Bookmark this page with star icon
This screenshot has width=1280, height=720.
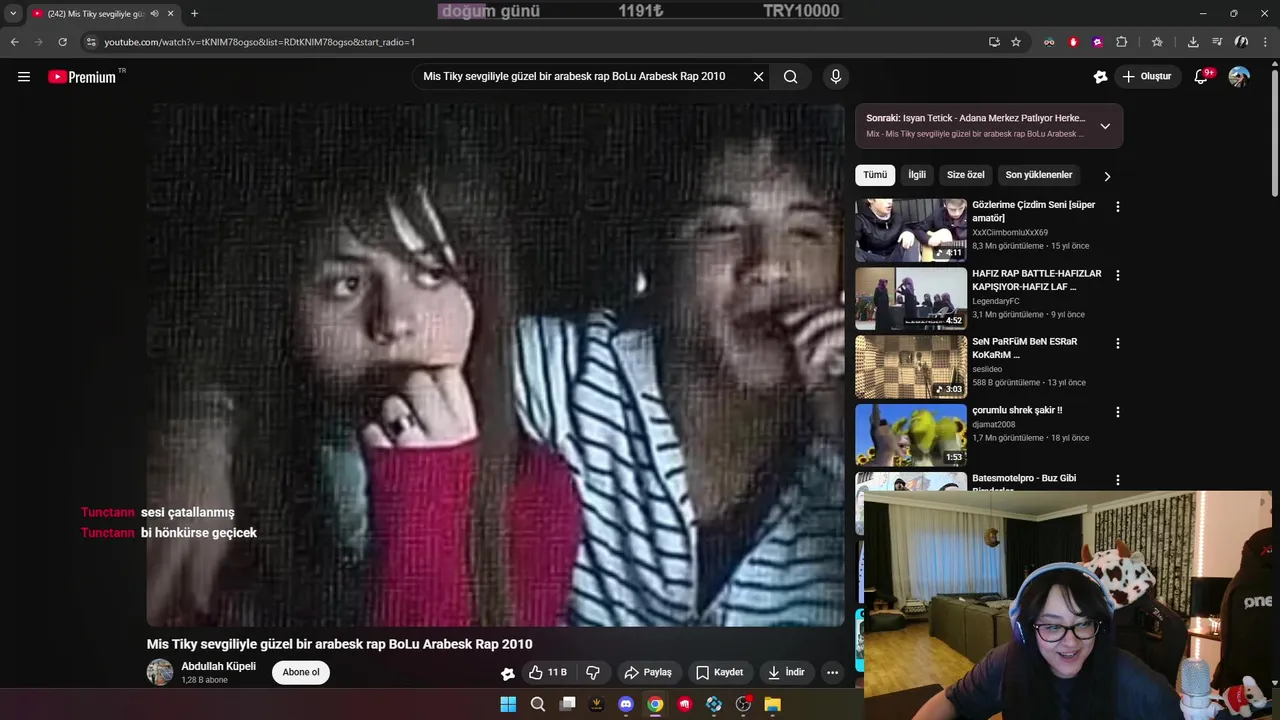1016,42
